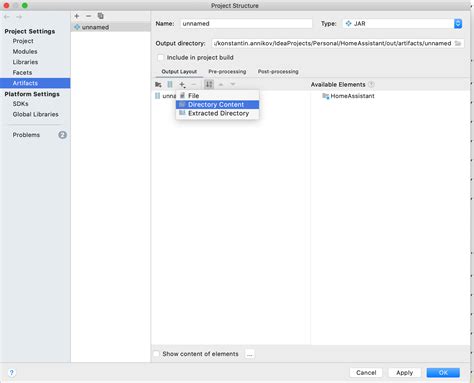474x383 pixels.
Task: Click the Apply button
Action: [x=404, y=373]
